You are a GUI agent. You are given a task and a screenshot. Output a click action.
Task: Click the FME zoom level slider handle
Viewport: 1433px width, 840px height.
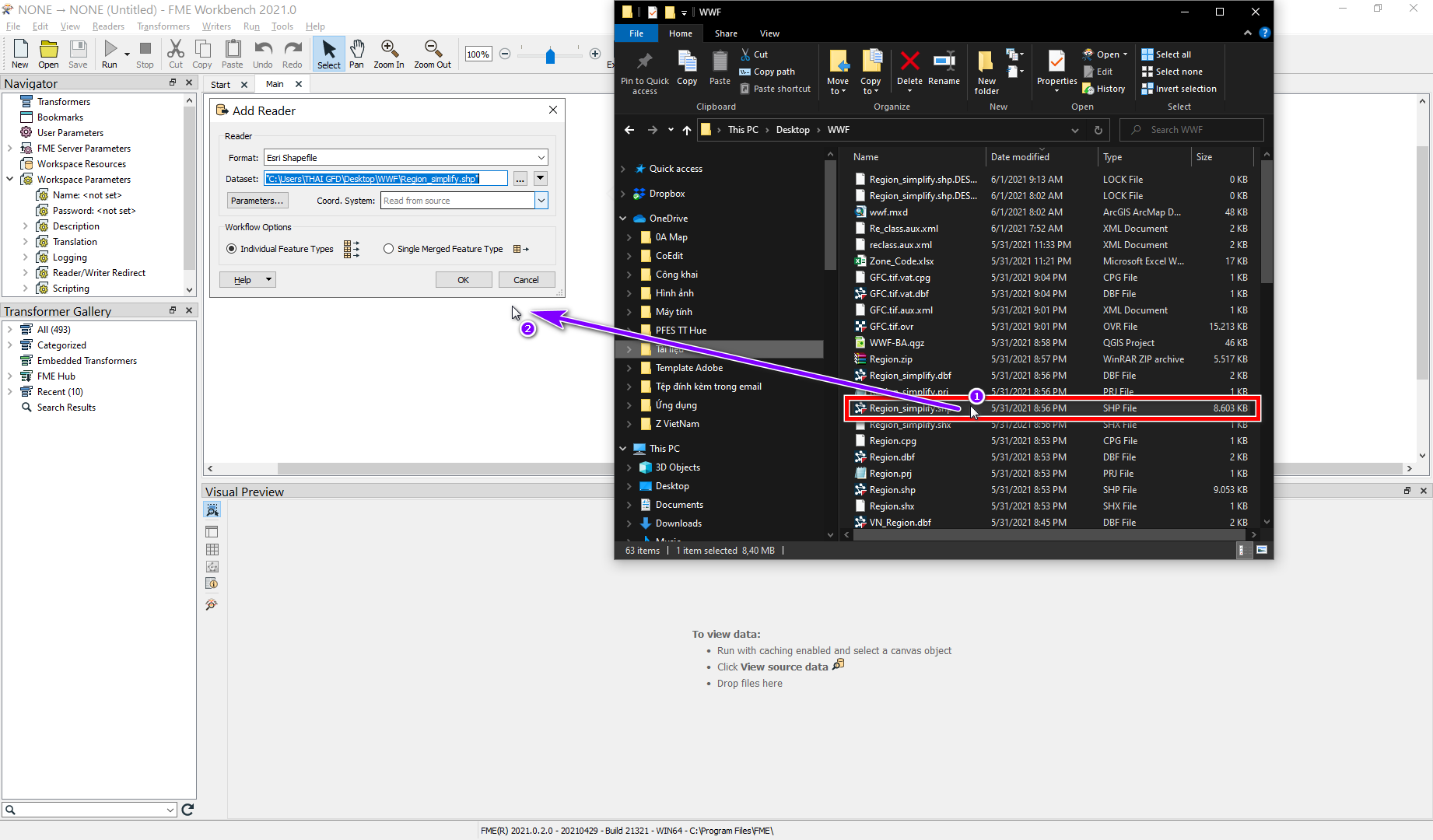(551, 55)
